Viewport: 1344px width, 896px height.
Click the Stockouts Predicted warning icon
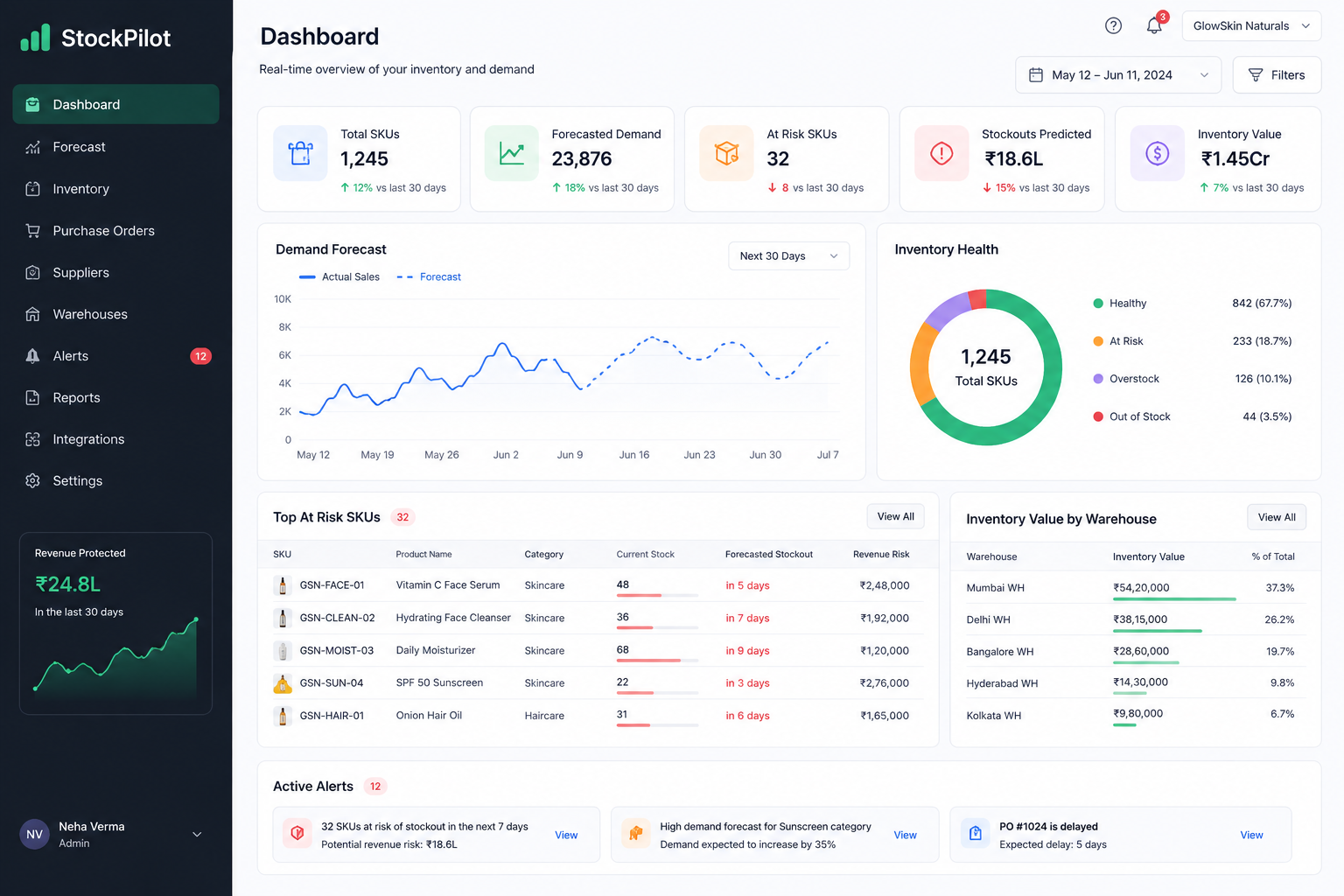pyautogui.click(x=941, y=153)
